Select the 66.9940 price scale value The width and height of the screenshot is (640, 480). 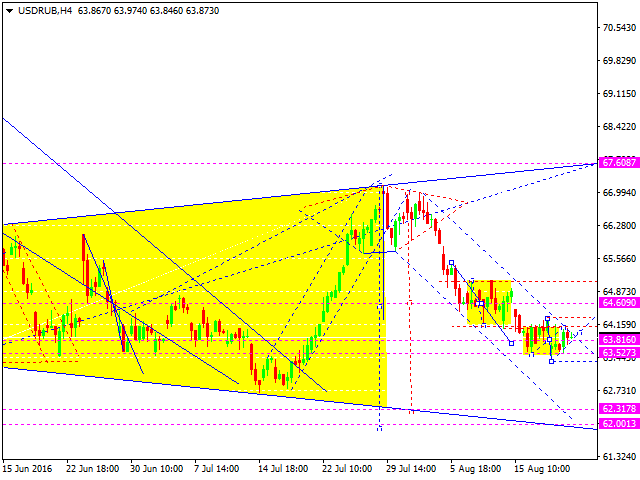[x=620, y=193]
